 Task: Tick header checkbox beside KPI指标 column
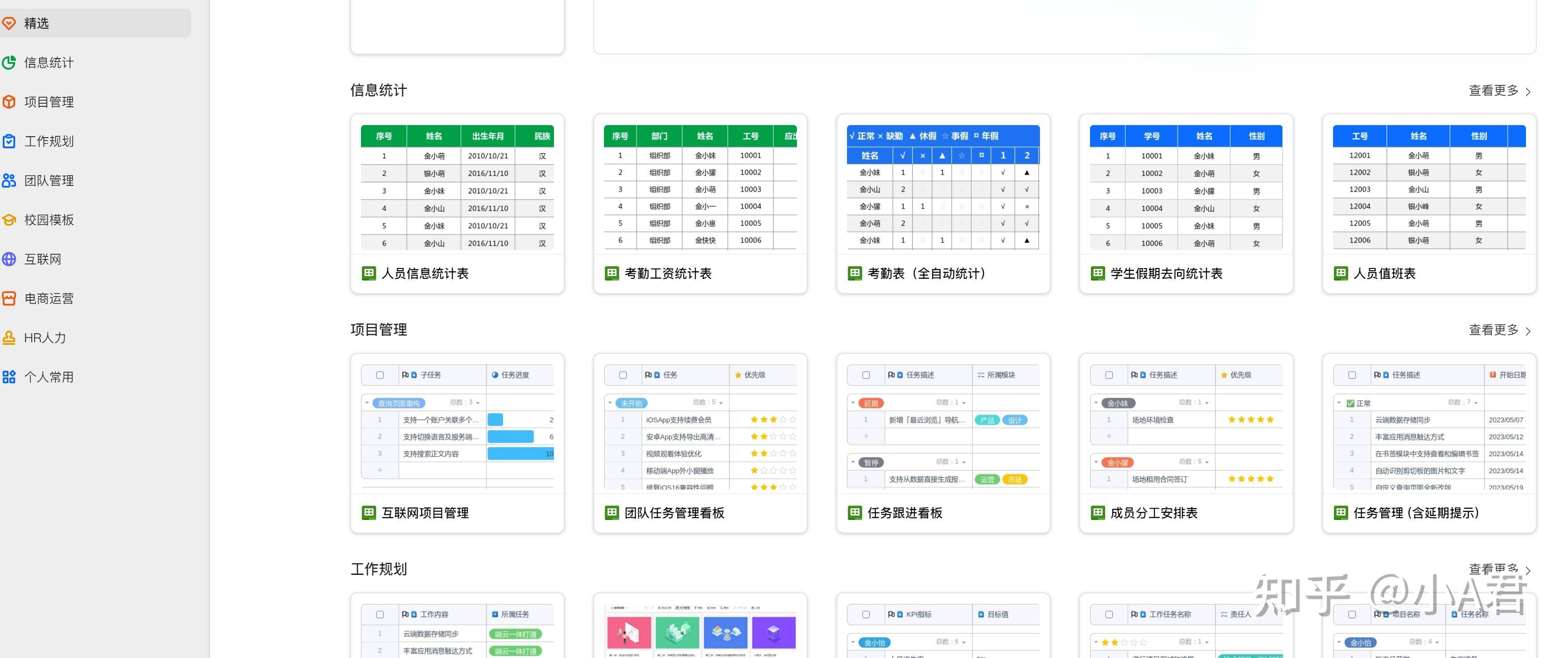point(866,614)
